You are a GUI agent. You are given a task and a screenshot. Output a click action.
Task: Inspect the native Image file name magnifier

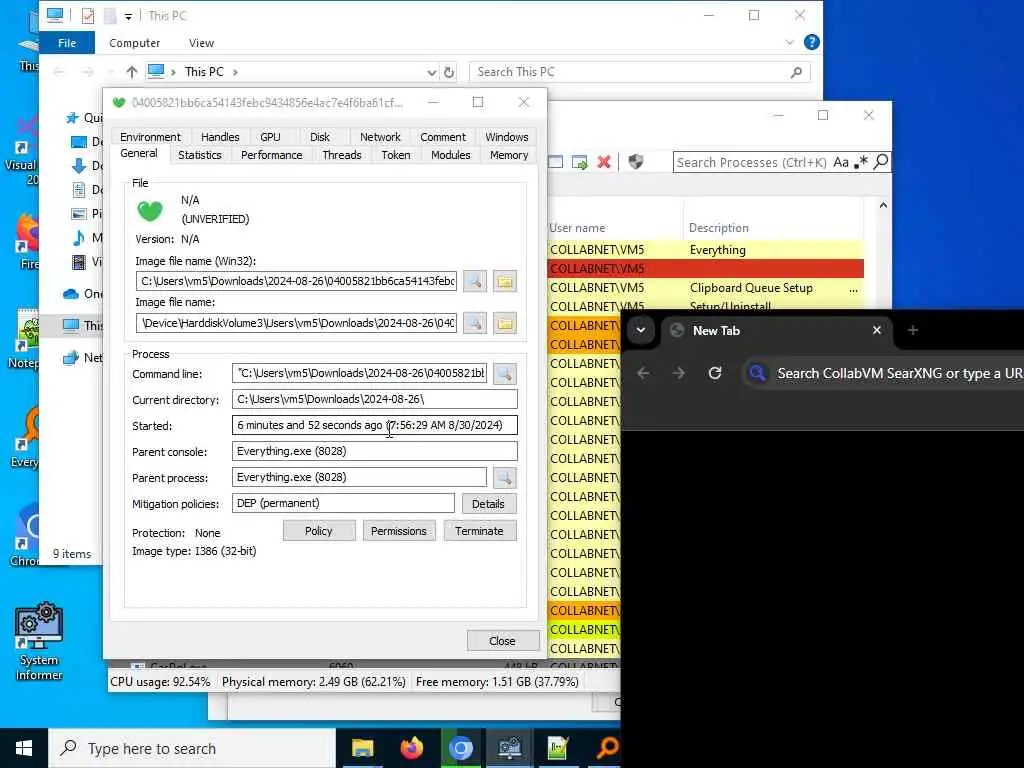(475, 323)
